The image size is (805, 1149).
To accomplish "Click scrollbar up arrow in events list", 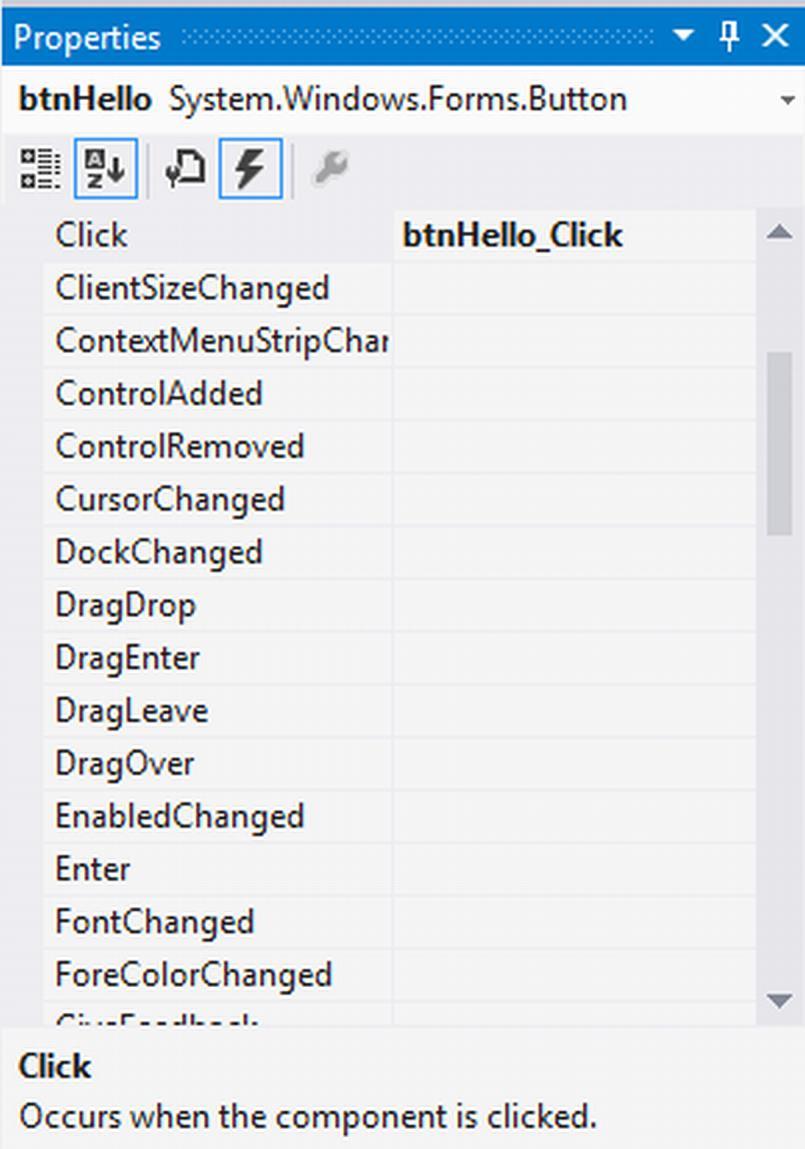I will [x=779, y=233].
